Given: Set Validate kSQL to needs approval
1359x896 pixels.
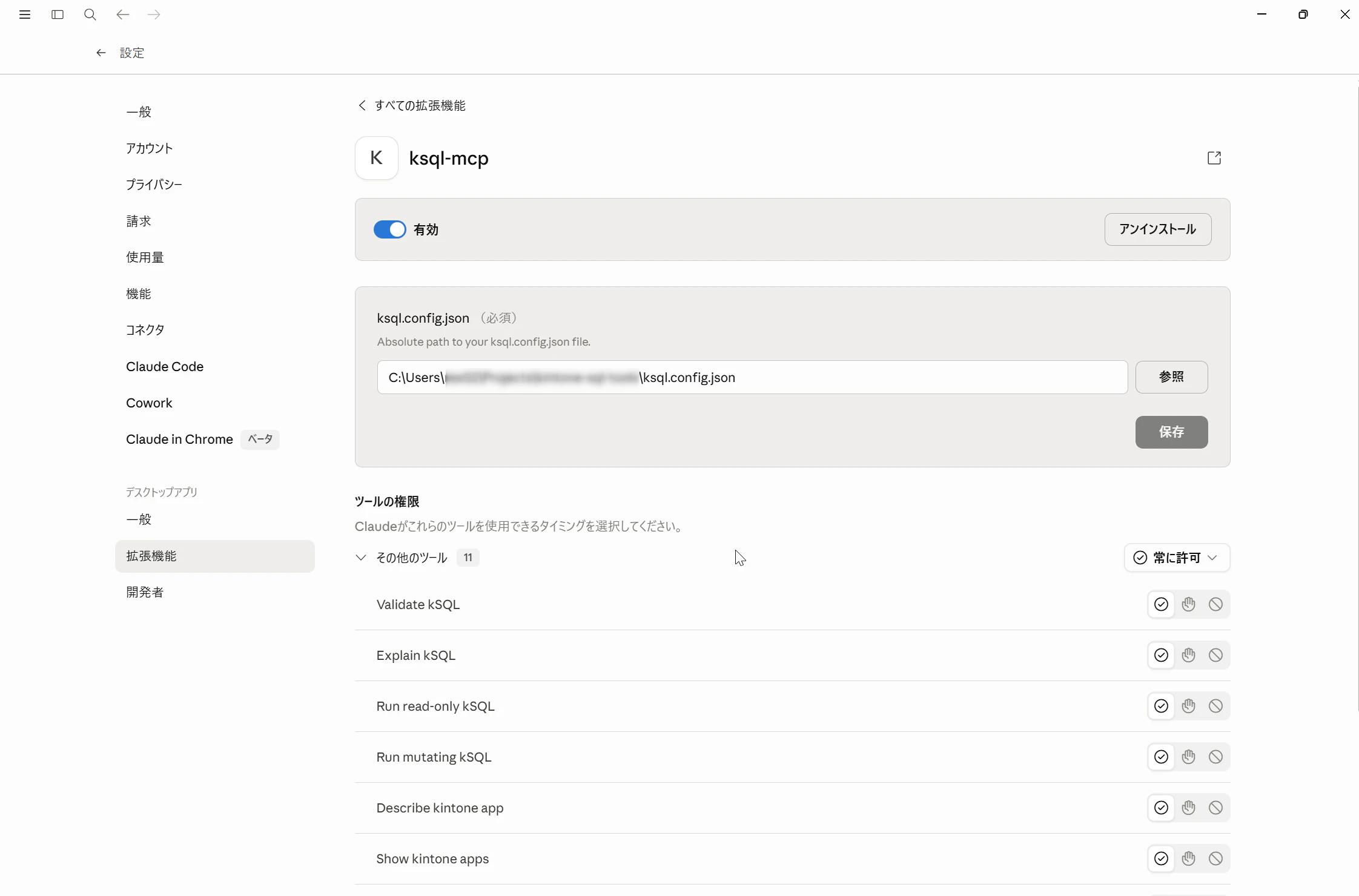Looking at the screenshot, I should pos(1189,604).
